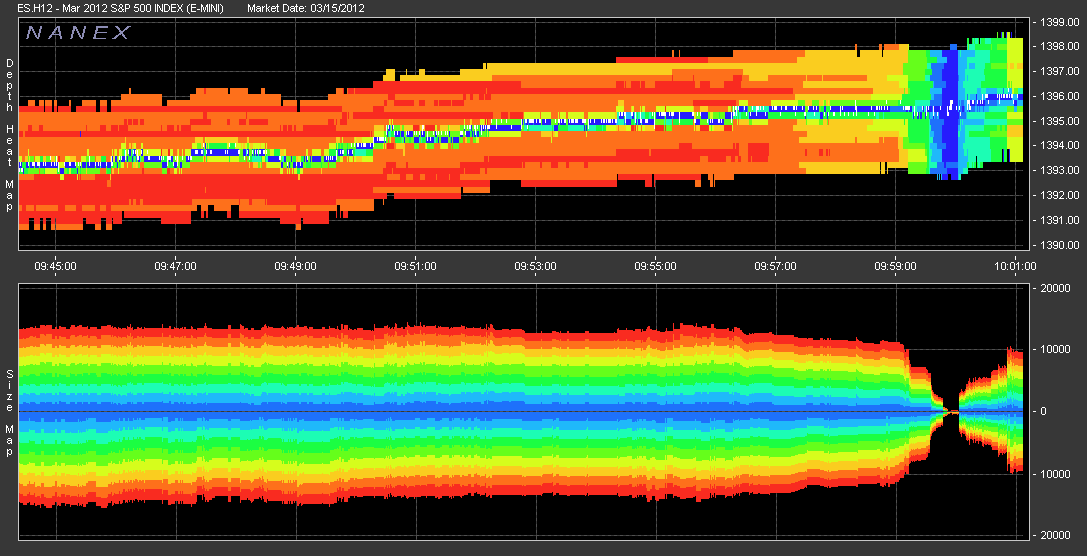Click the 1399.00 price axis label
The image size is (1087, 556).
(1060, 21)
